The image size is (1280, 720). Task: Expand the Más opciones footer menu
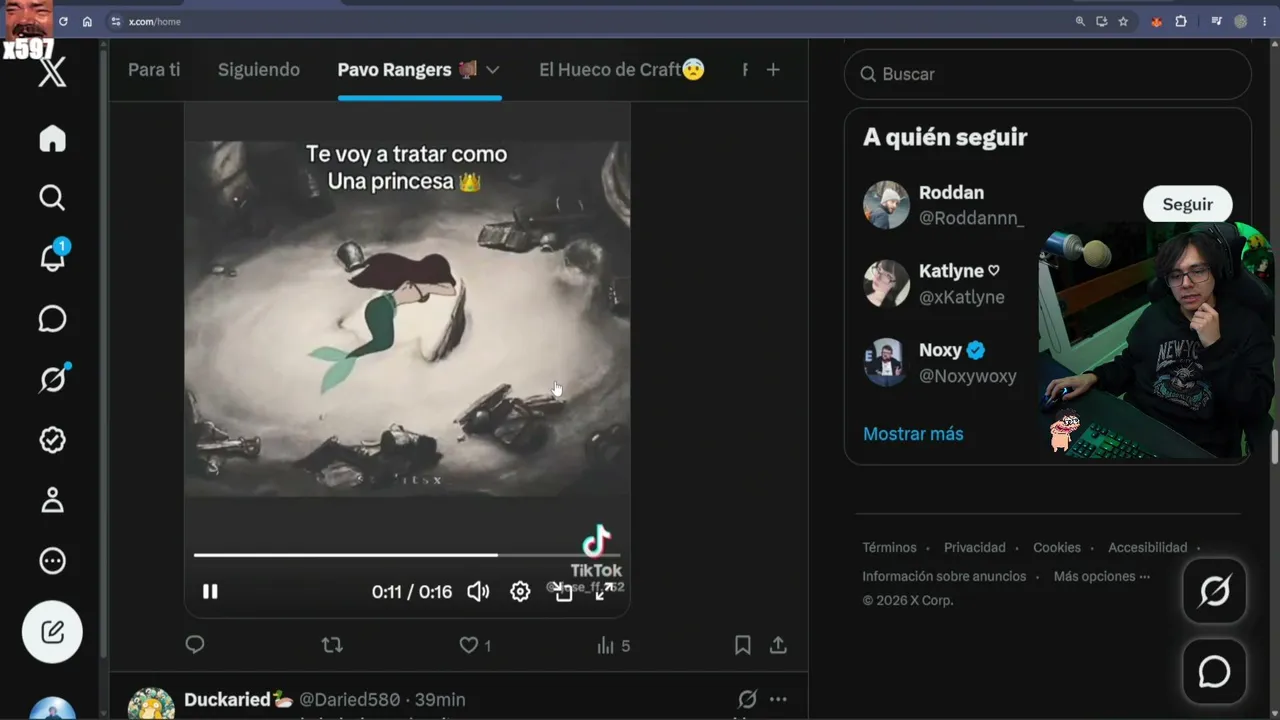point(1101,576)
